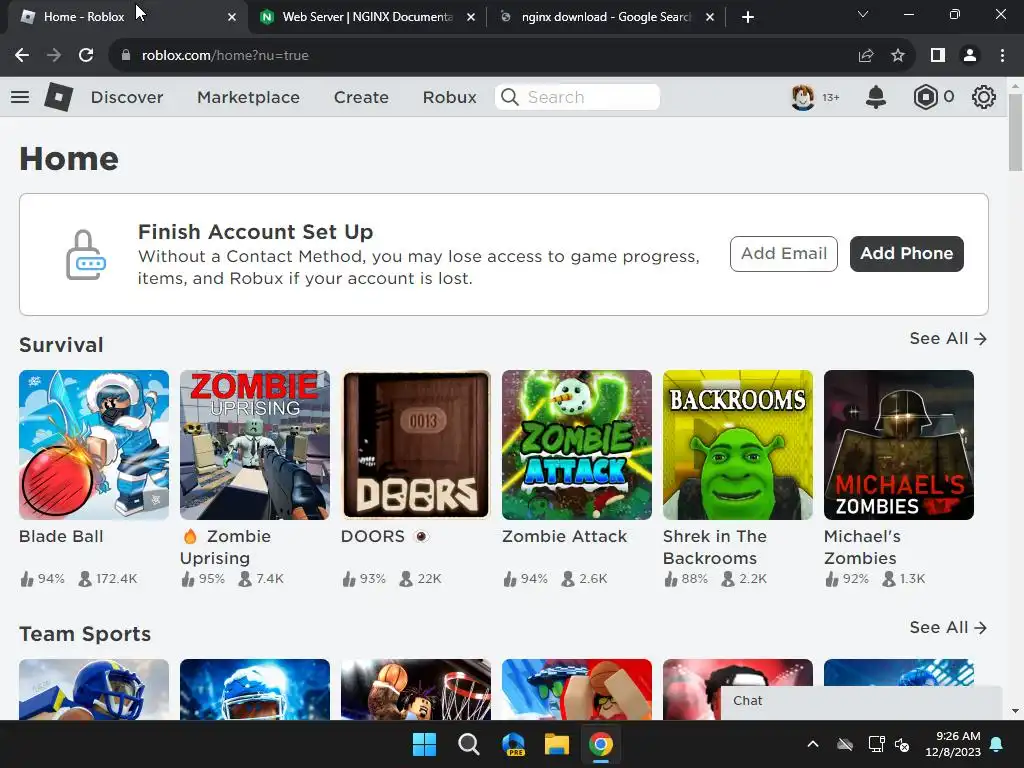Switch to nginx download Google Search tab
This screenshot has height=768, width=1024.
606,18
